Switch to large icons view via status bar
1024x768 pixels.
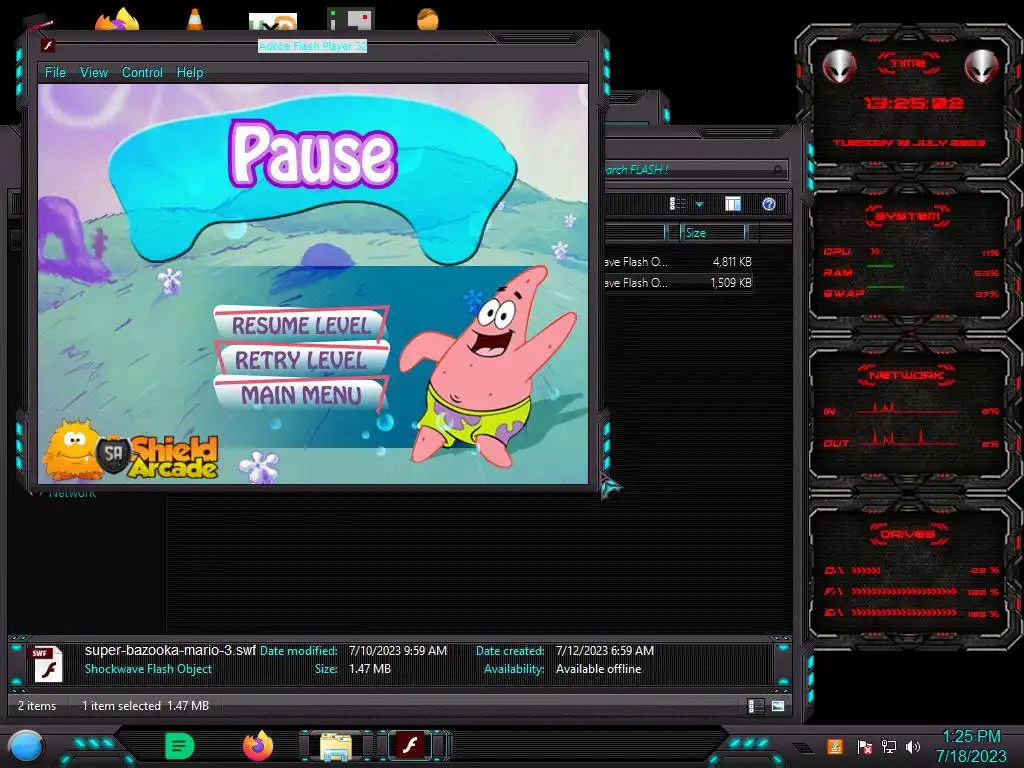778,706
